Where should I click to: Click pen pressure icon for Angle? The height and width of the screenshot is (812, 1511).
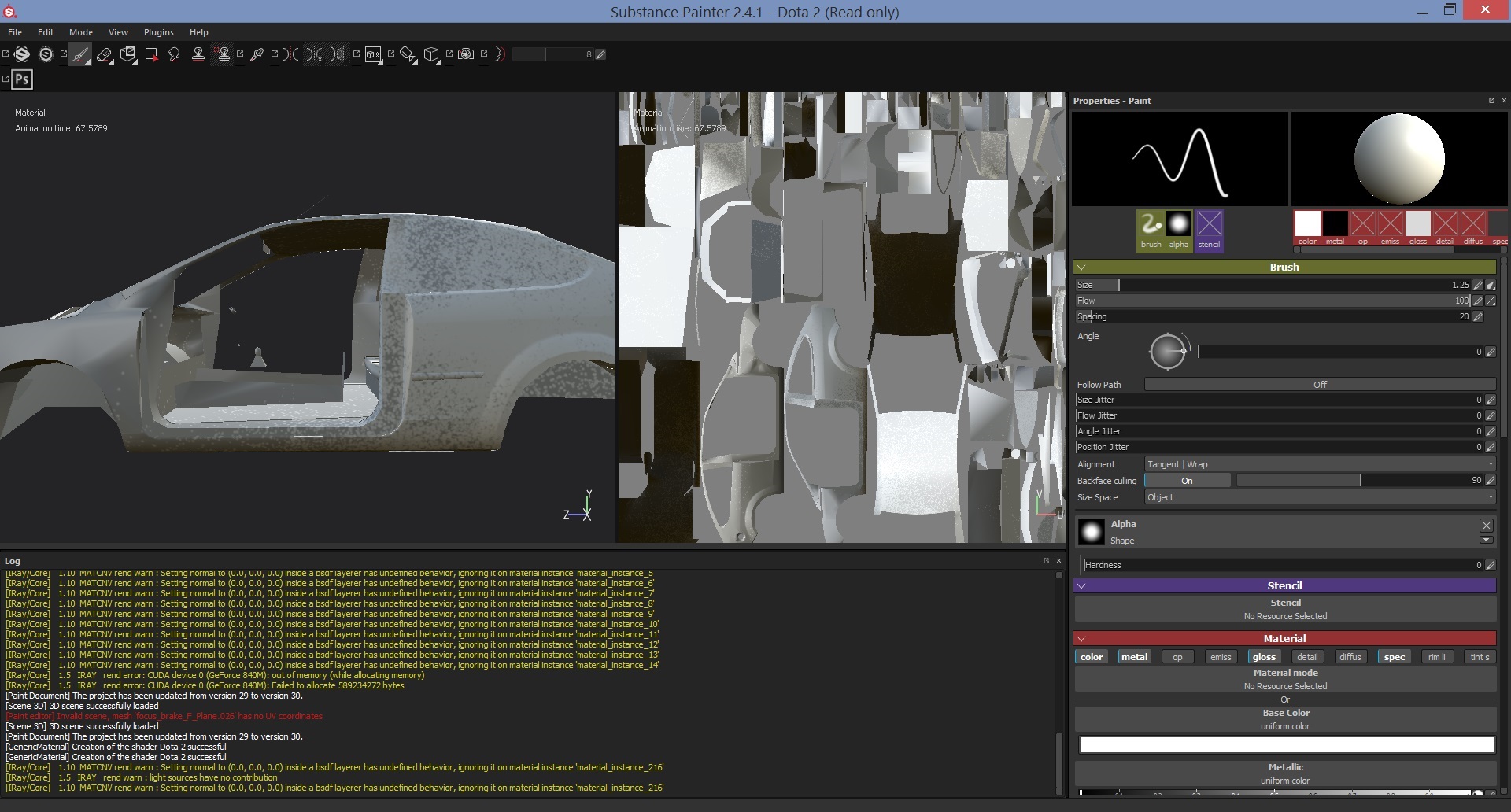tap(1490, 352)
